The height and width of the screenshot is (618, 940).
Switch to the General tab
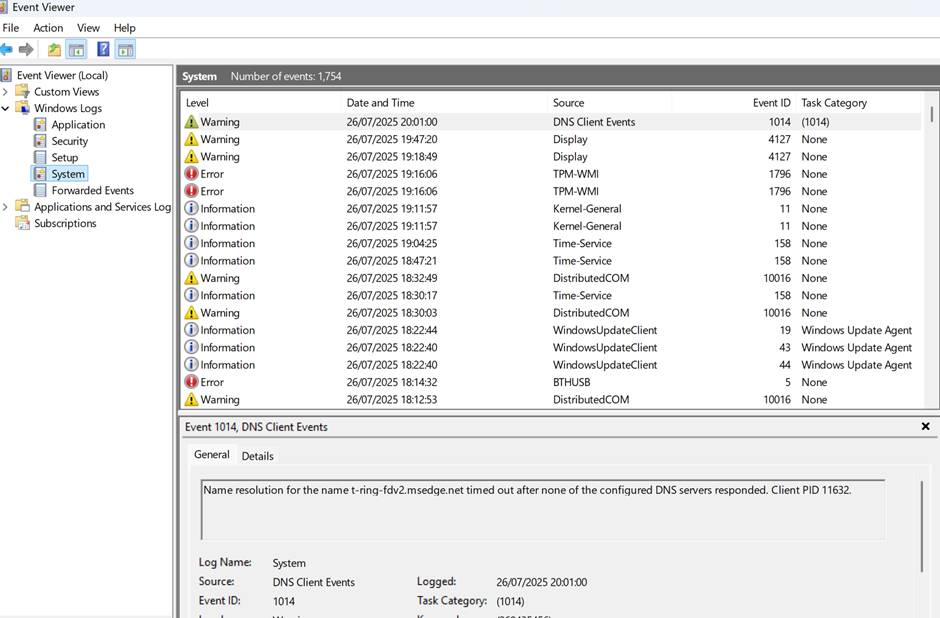[x=212, y=454]
